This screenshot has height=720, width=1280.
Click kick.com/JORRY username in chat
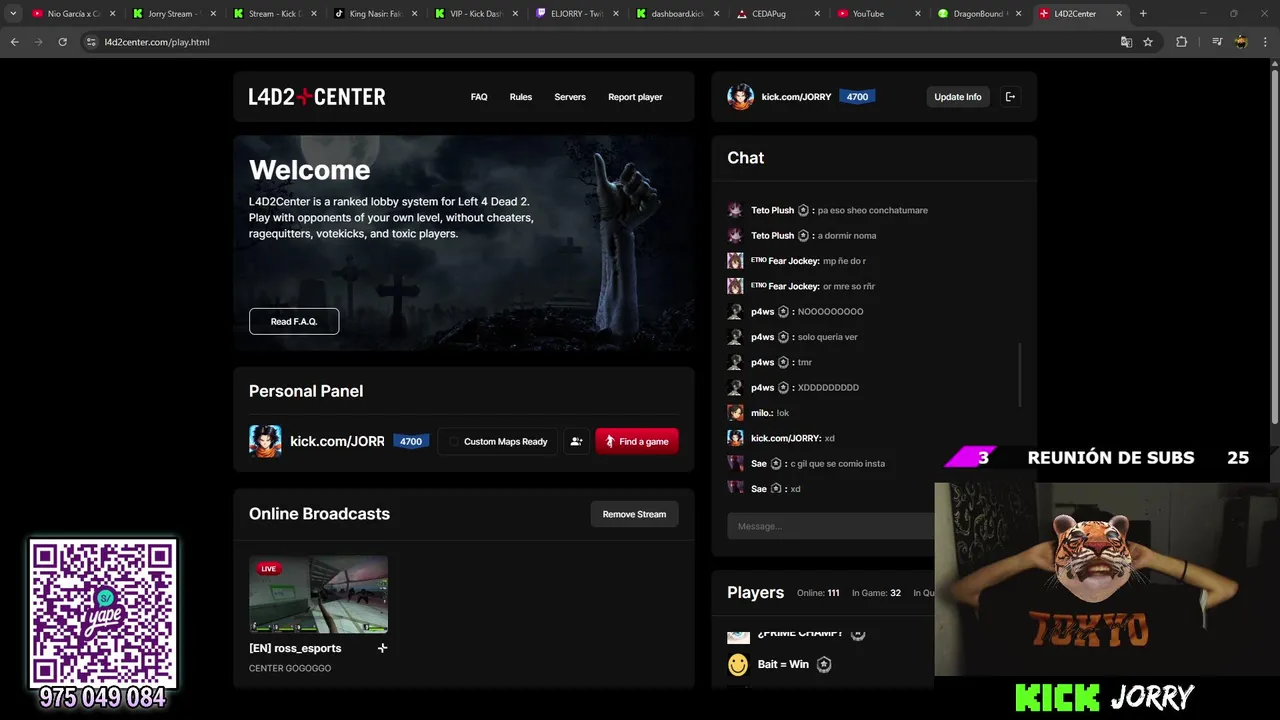(x=785, y=439)
